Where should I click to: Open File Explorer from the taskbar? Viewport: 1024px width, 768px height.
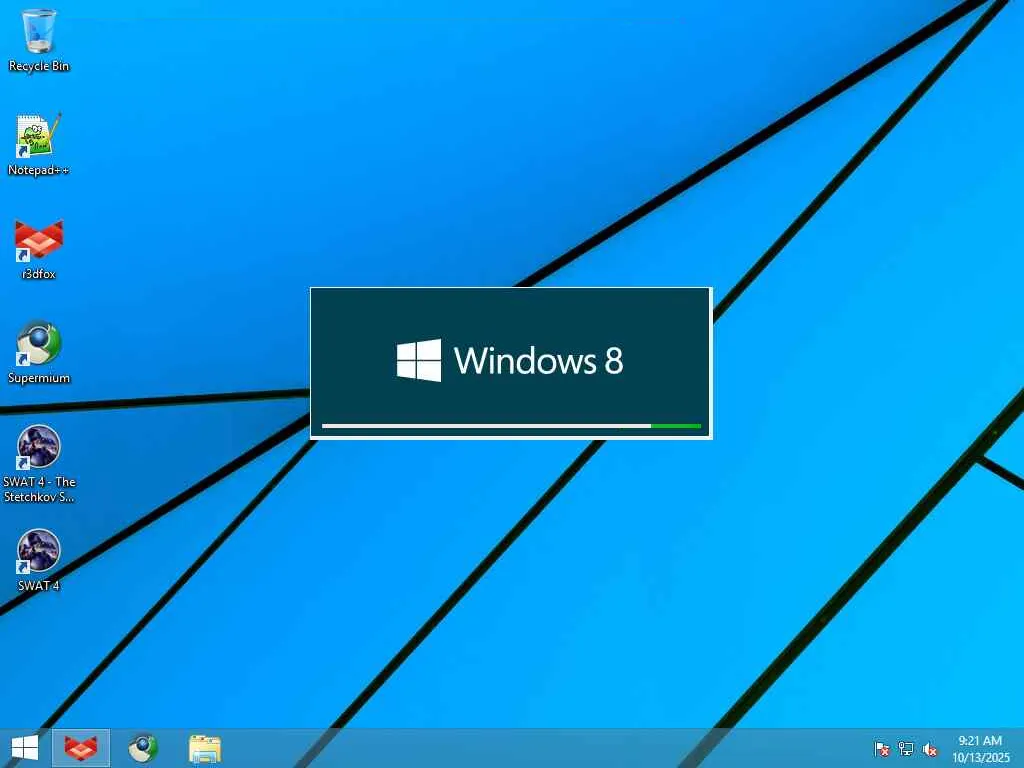pyautogui.click(x=204, y=748)
